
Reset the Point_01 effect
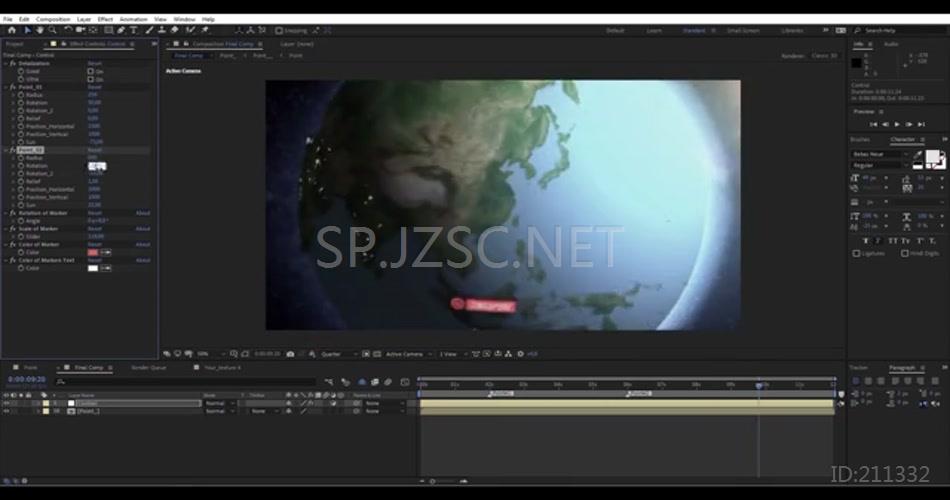pos(94,87)
